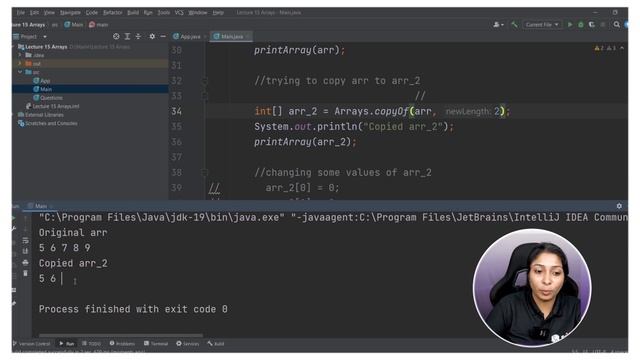Click scroll to end console icon
This screenshot has height=360, width=640.
click(25, 251)
